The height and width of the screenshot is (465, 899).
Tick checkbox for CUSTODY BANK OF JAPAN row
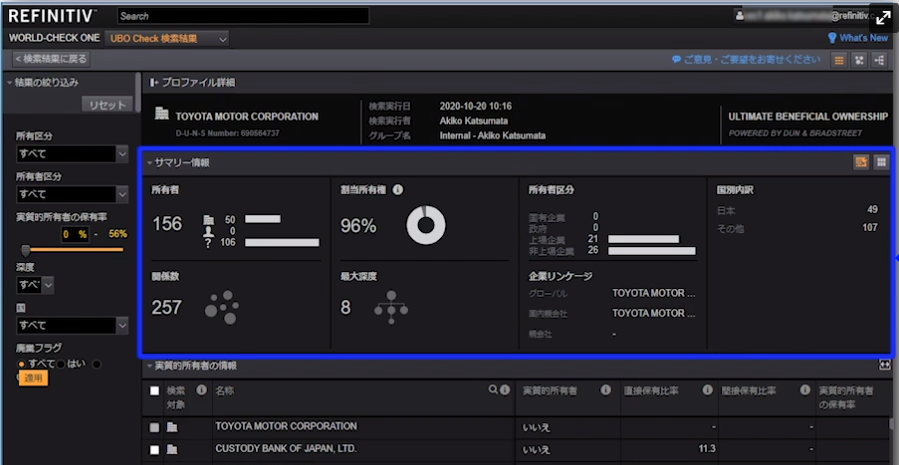pos(154,450)
